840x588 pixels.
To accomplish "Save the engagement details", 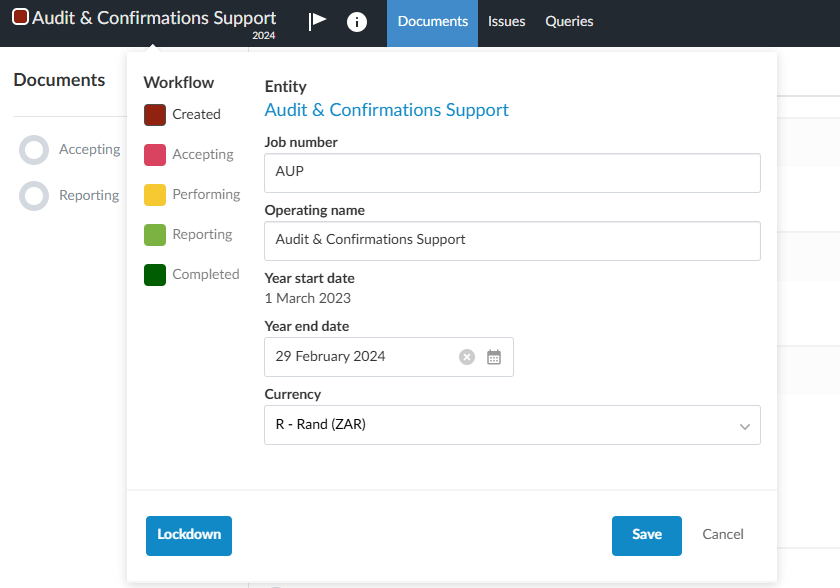I will (646, 535).
